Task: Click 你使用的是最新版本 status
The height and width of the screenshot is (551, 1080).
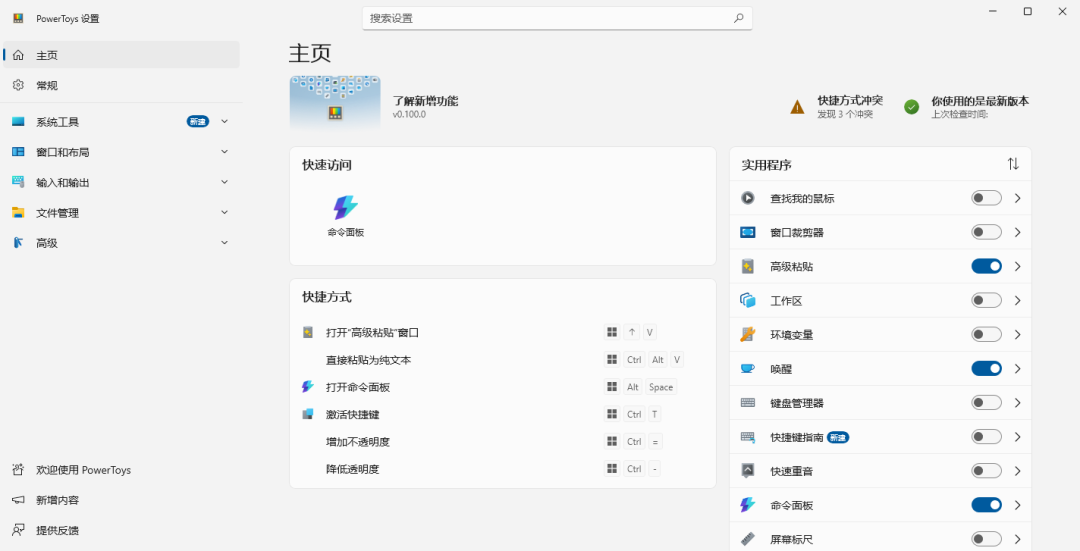Action: (967, 107)
